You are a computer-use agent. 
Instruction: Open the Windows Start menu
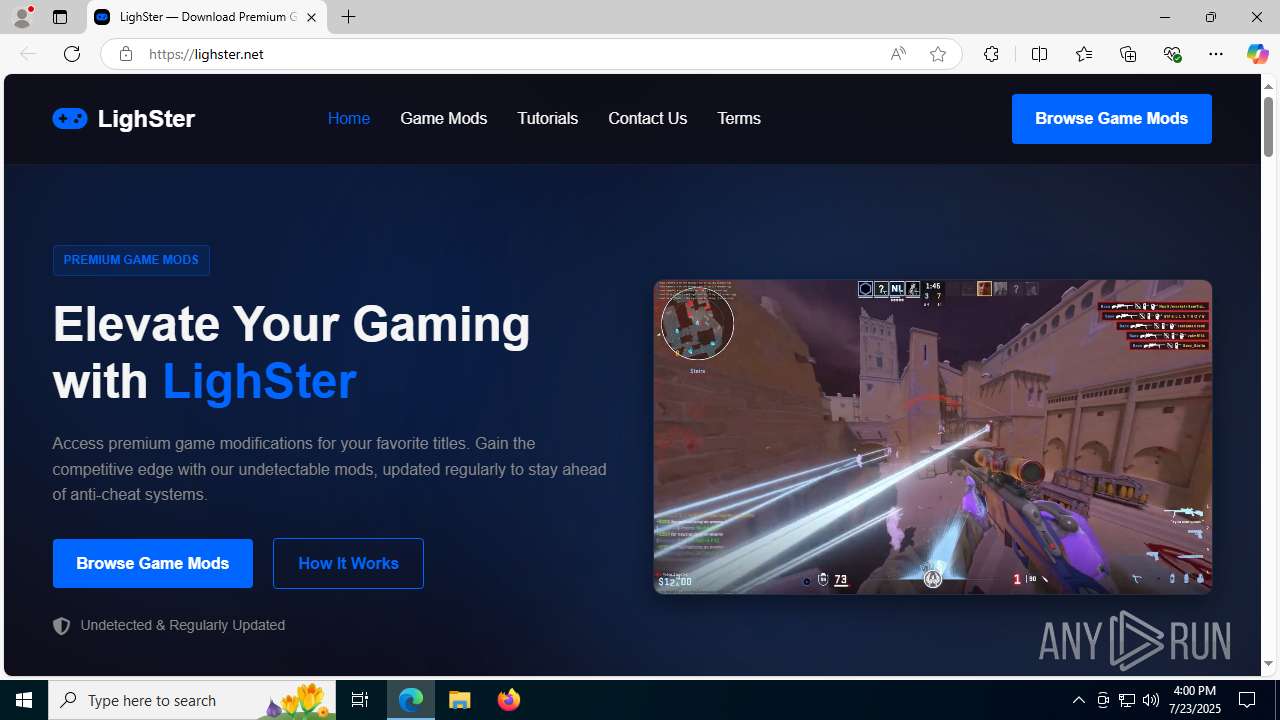pos(24,700)
